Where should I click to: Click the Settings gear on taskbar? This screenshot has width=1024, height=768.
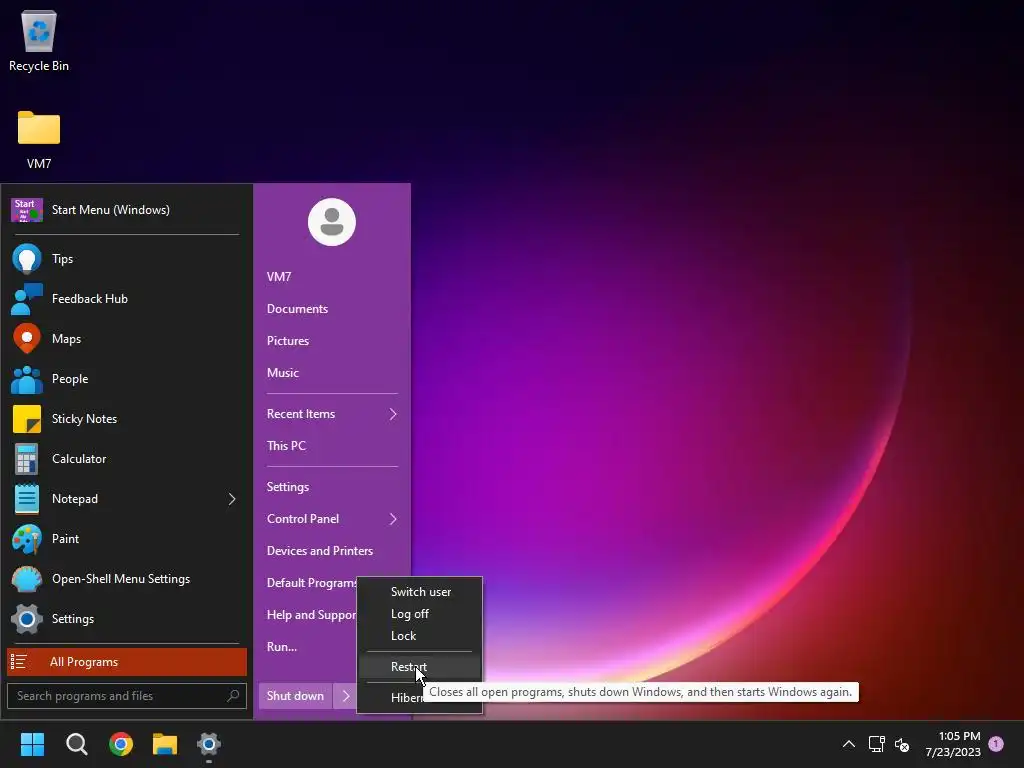coord(209,744)
